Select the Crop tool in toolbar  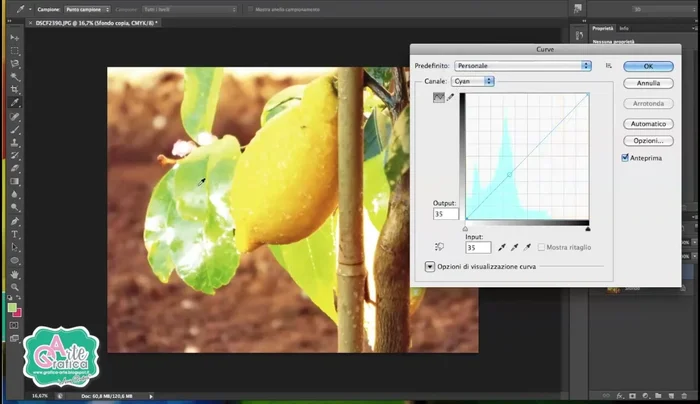point(15,89)
